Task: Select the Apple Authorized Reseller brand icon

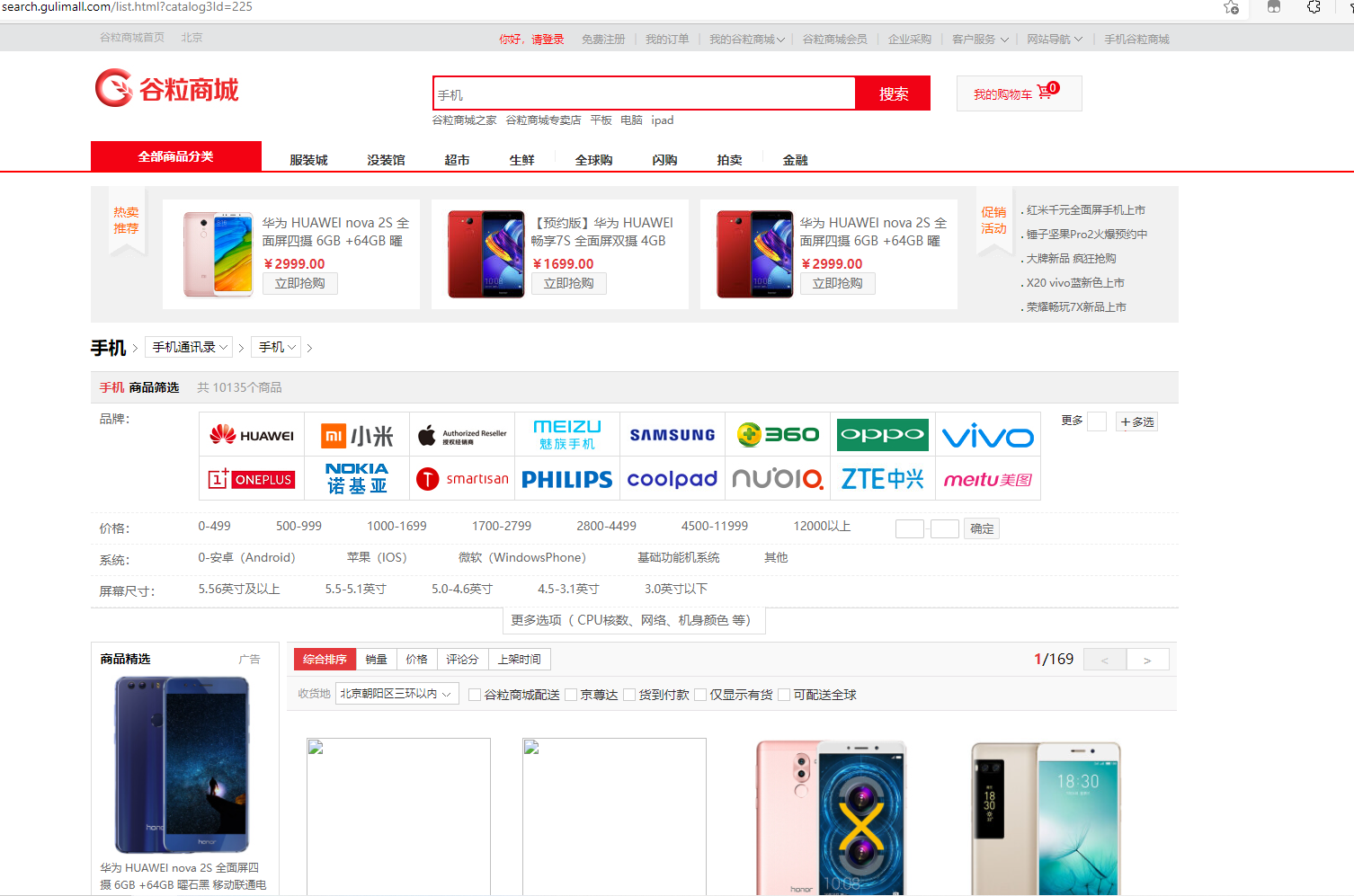Action: [x=462, y=434]
